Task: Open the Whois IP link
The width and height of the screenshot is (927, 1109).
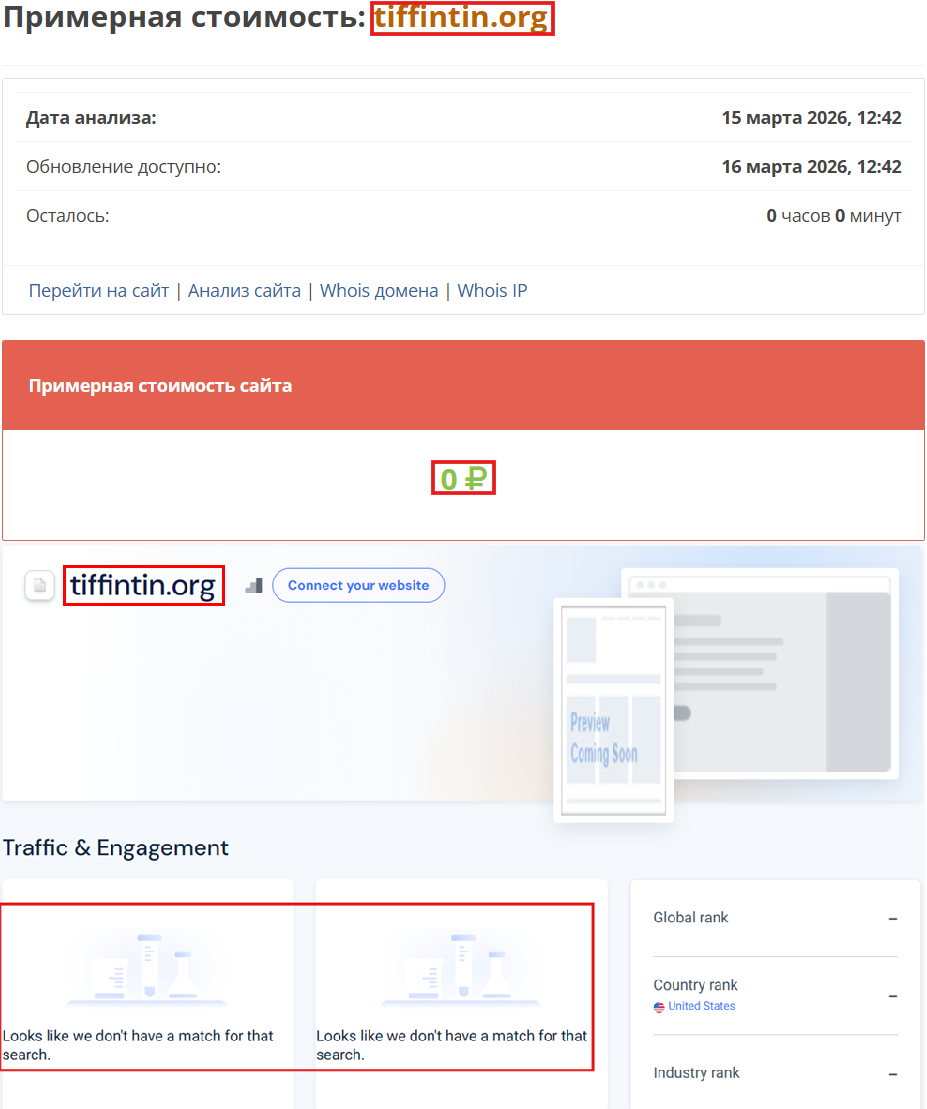Action: point(492,290)
